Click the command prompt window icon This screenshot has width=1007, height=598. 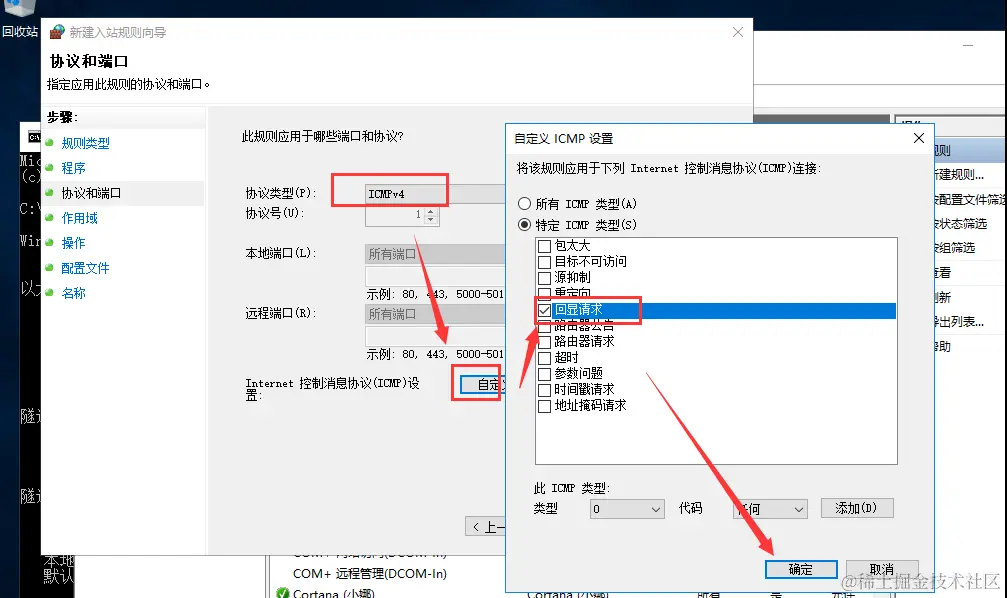point(34,137)
